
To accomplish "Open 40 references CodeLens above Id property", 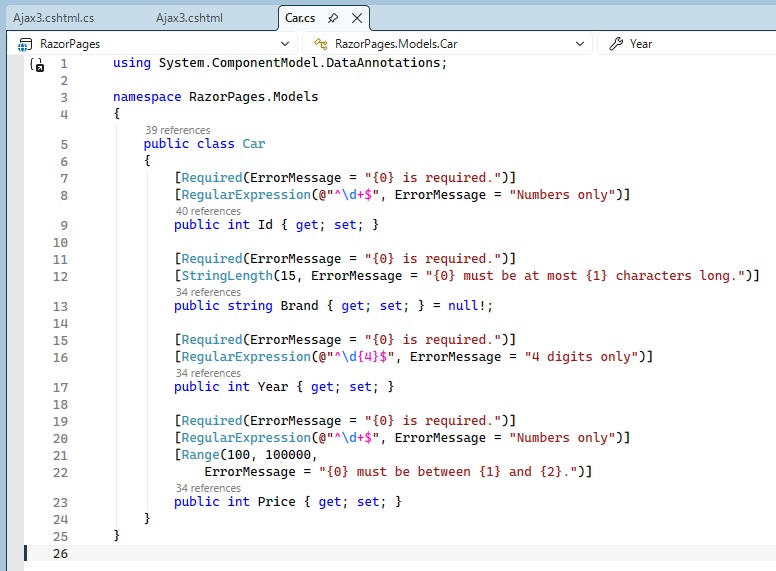I will click(x=208, y=211).
